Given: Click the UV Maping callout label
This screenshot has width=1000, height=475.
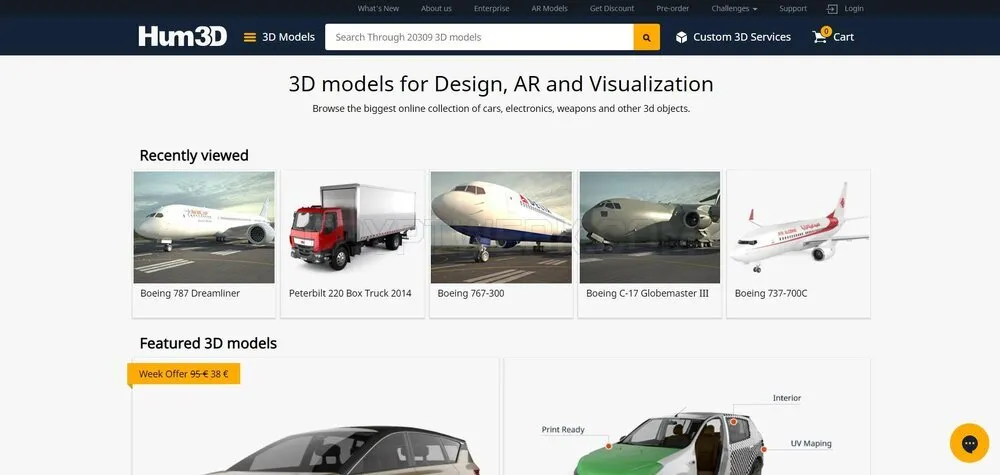Looking at the screenshot, I should 811,444.
